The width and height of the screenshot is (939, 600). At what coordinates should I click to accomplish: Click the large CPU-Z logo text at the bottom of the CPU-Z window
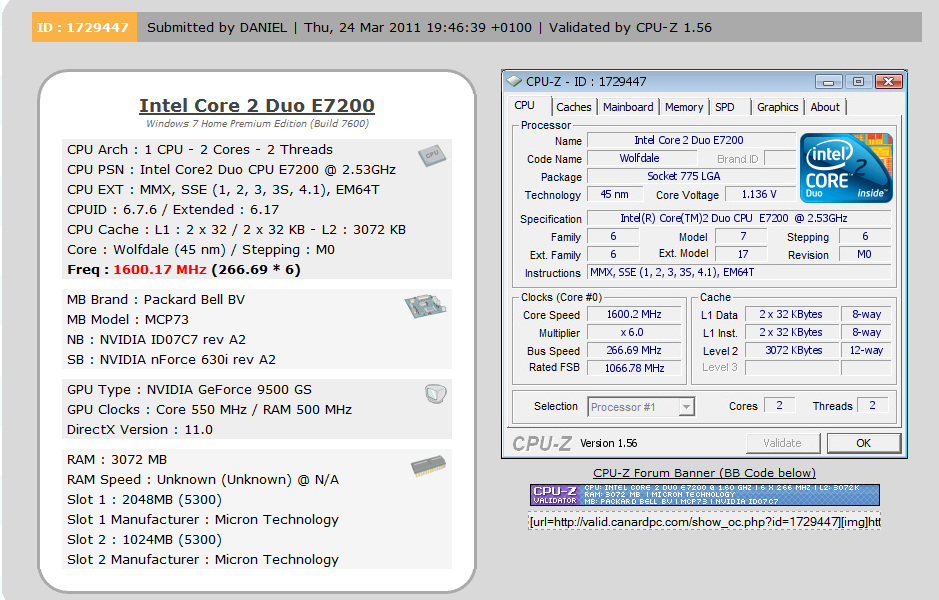542,443
